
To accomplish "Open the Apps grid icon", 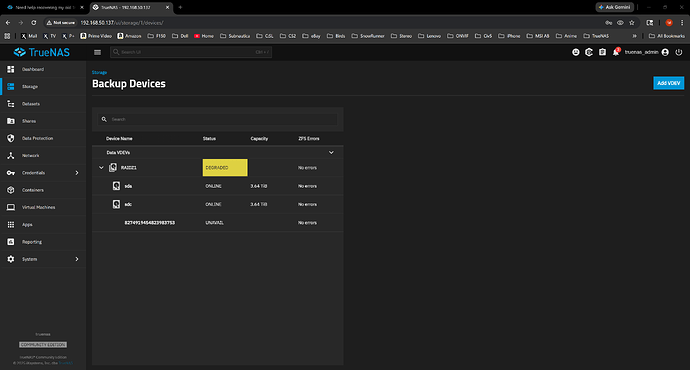I will (x=11, y=224).
